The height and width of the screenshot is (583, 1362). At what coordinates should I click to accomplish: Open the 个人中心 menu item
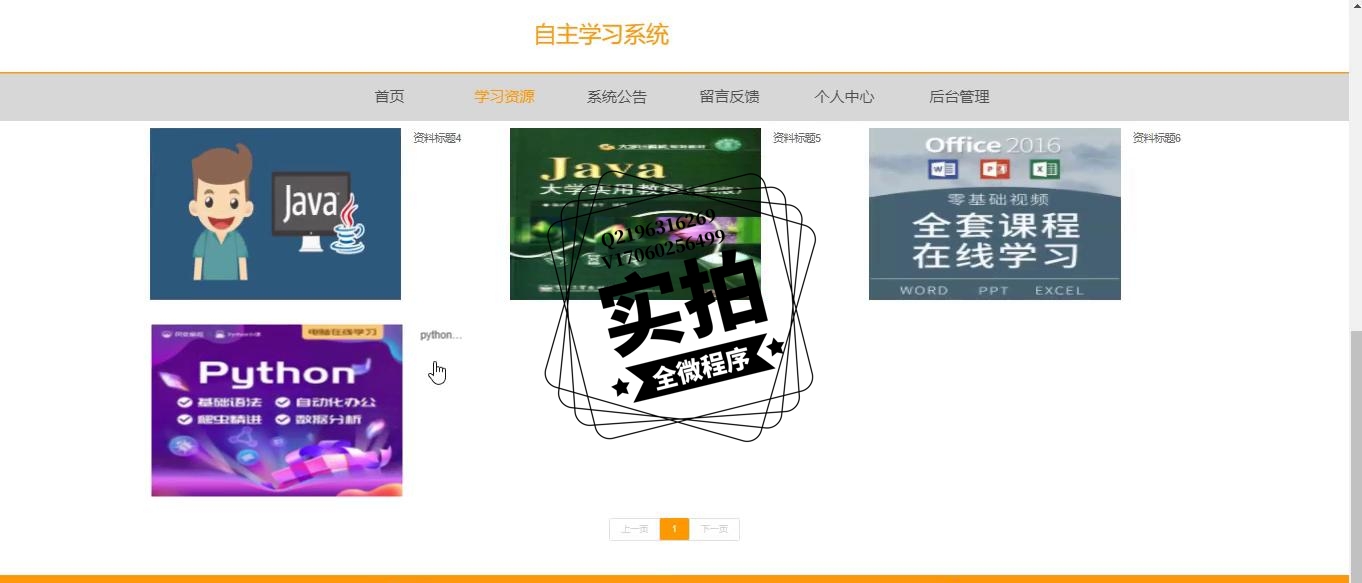(844, 97)
